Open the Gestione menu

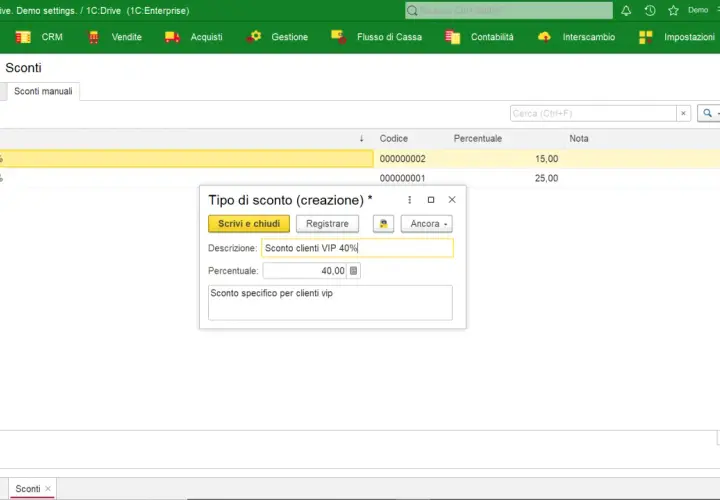pos(290,37)
